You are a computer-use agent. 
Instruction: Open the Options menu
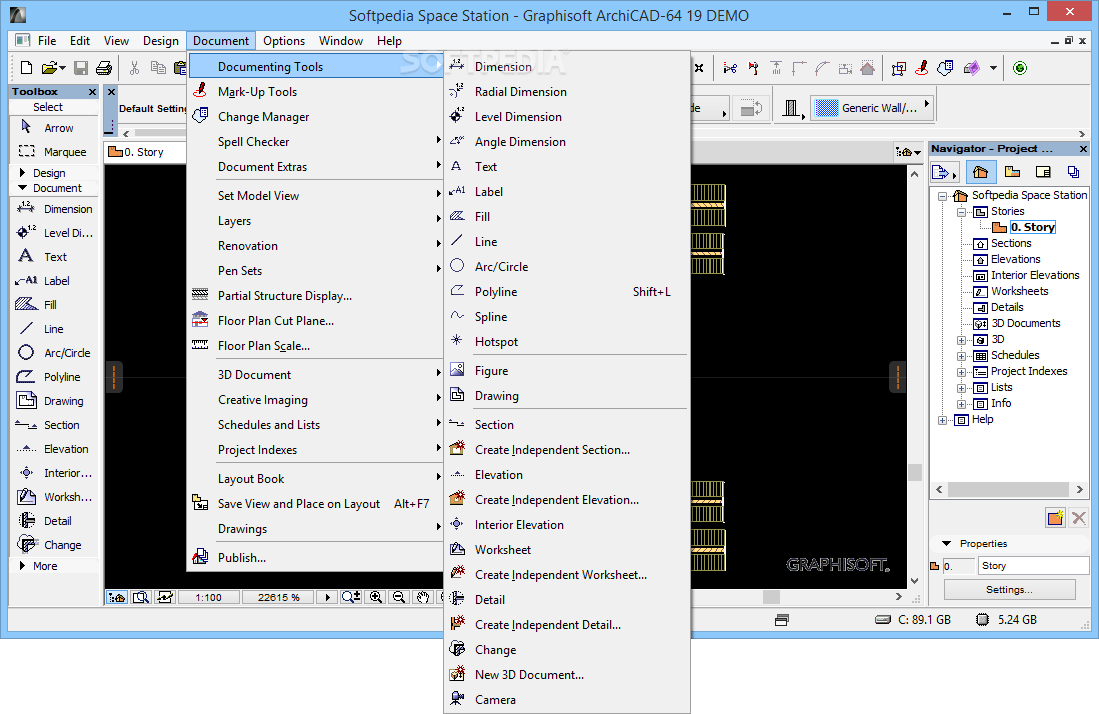(284, 41)
